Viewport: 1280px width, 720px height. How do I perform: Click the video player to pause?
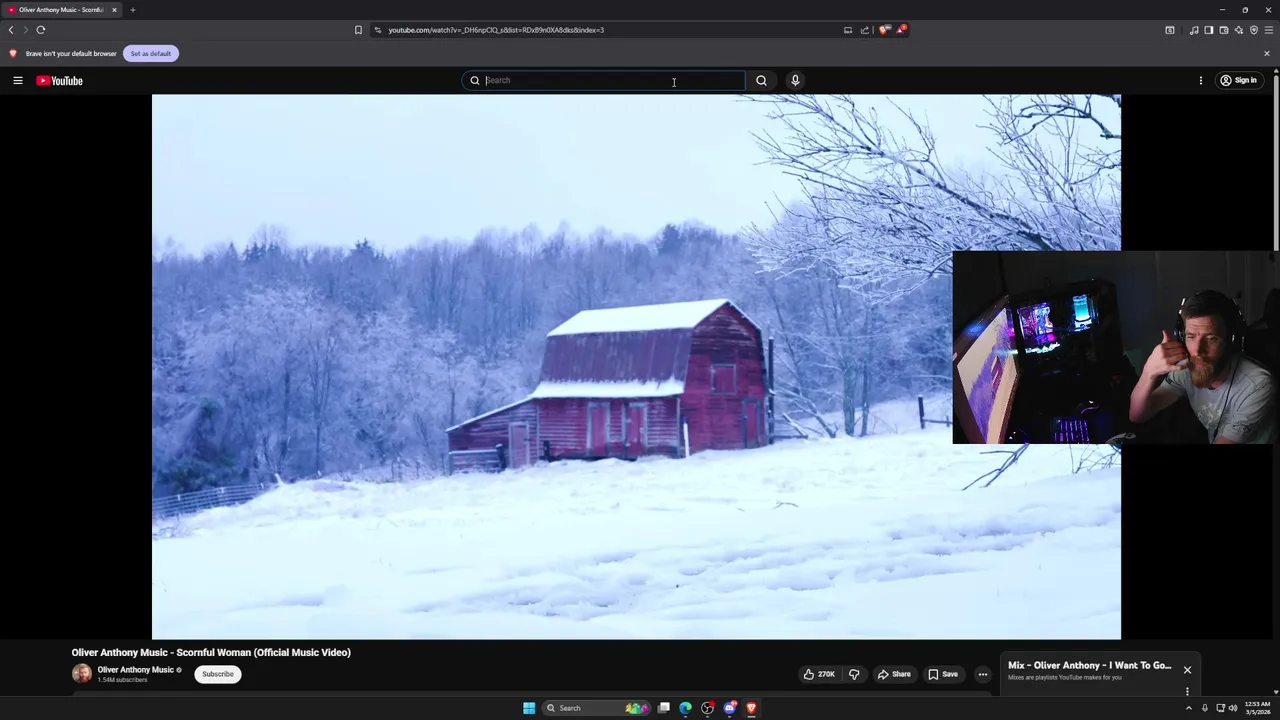click(636, 367)
